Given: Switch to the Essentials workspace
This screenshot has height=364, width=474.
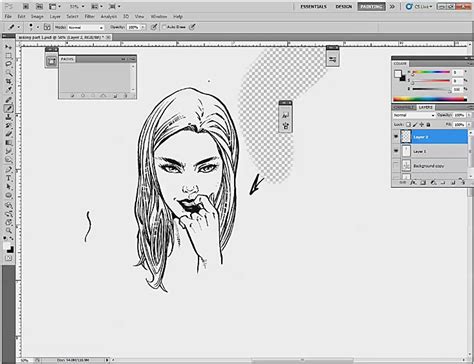Looking at the screenshot, I should pos(313,6).
